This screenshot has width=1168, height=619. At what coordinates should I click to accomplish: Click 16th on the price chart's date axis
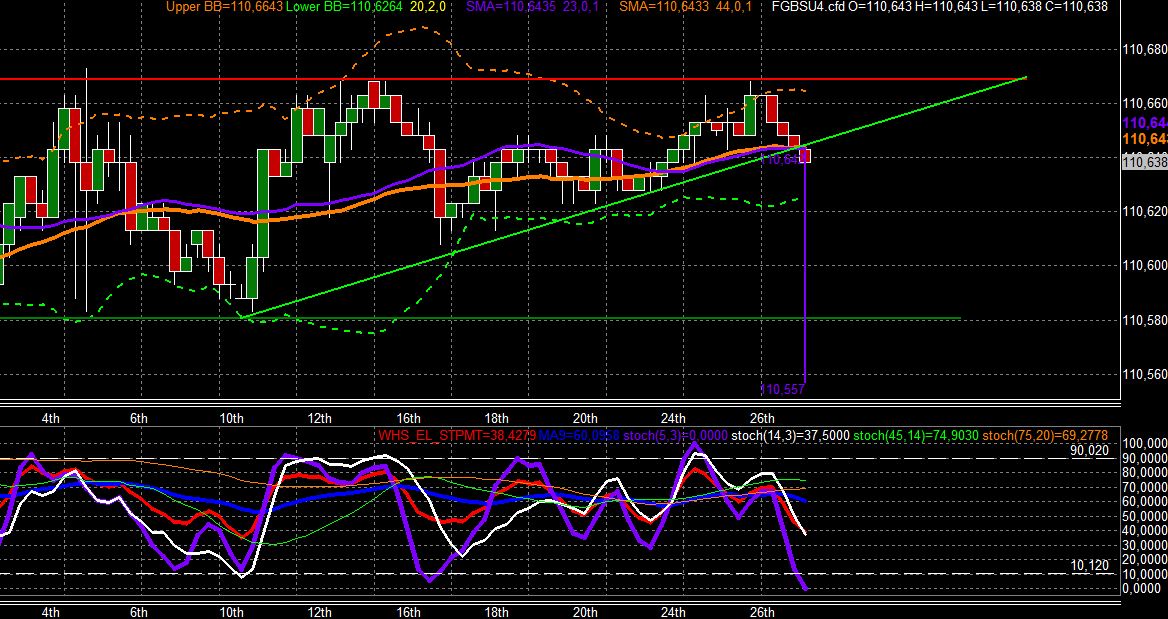pyautogui.click(x=408, y=417)
